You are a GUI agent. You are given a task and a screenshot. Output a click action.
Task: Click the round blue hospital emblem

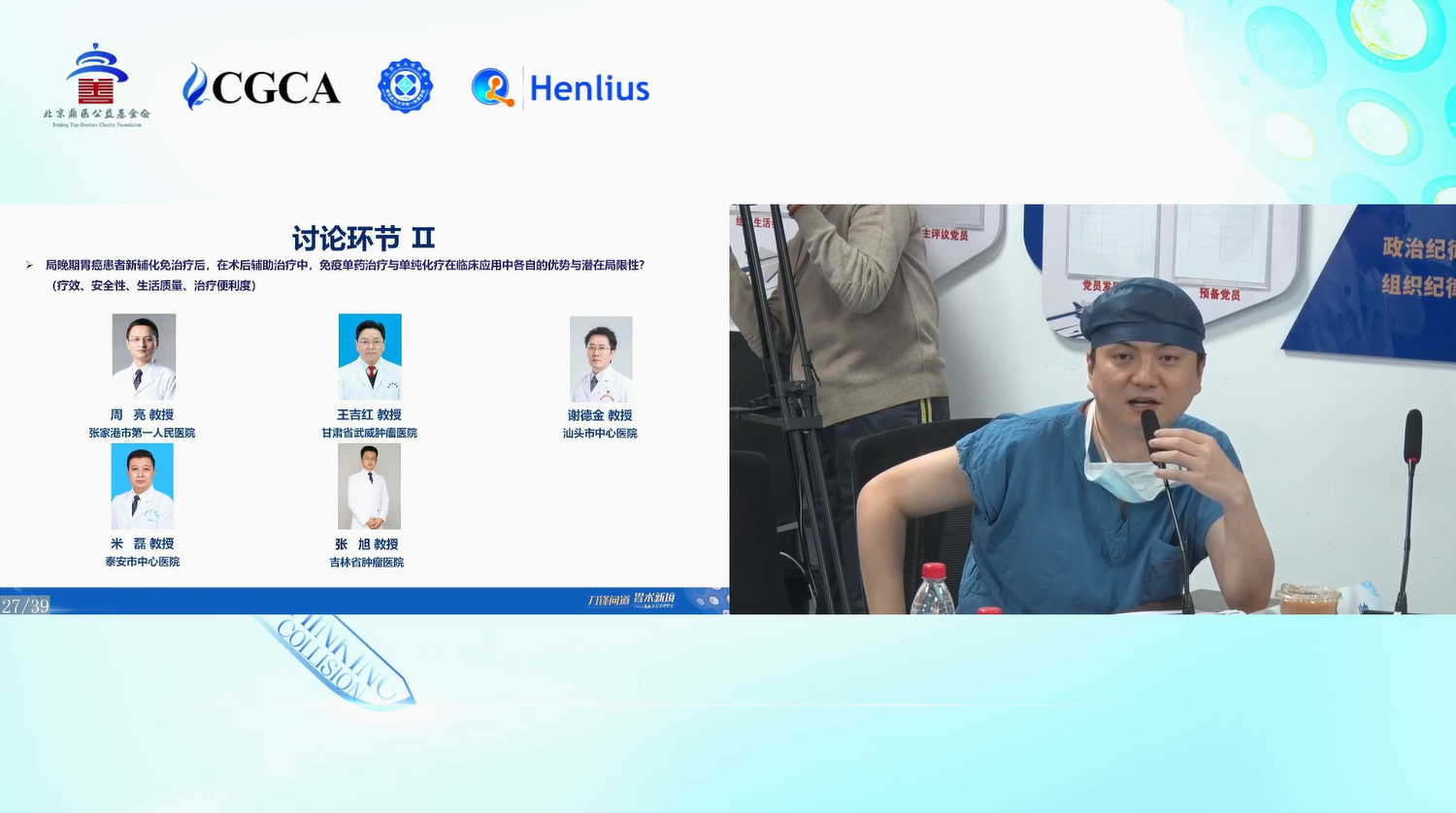[x=405, y=86]
